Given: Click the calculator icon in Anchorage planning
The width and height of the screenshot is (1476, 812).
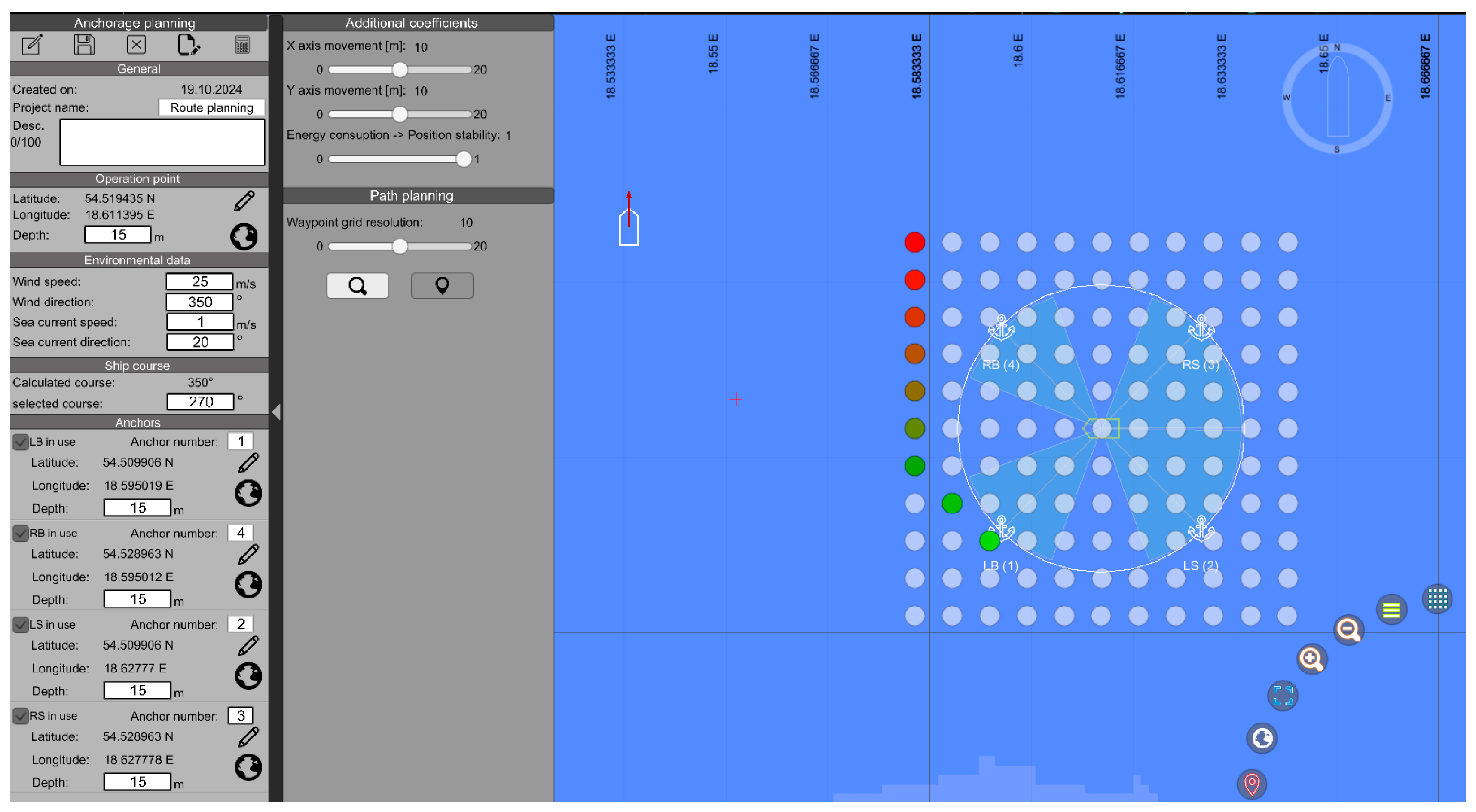Looking at the screenshot, I should pos(242,45).
